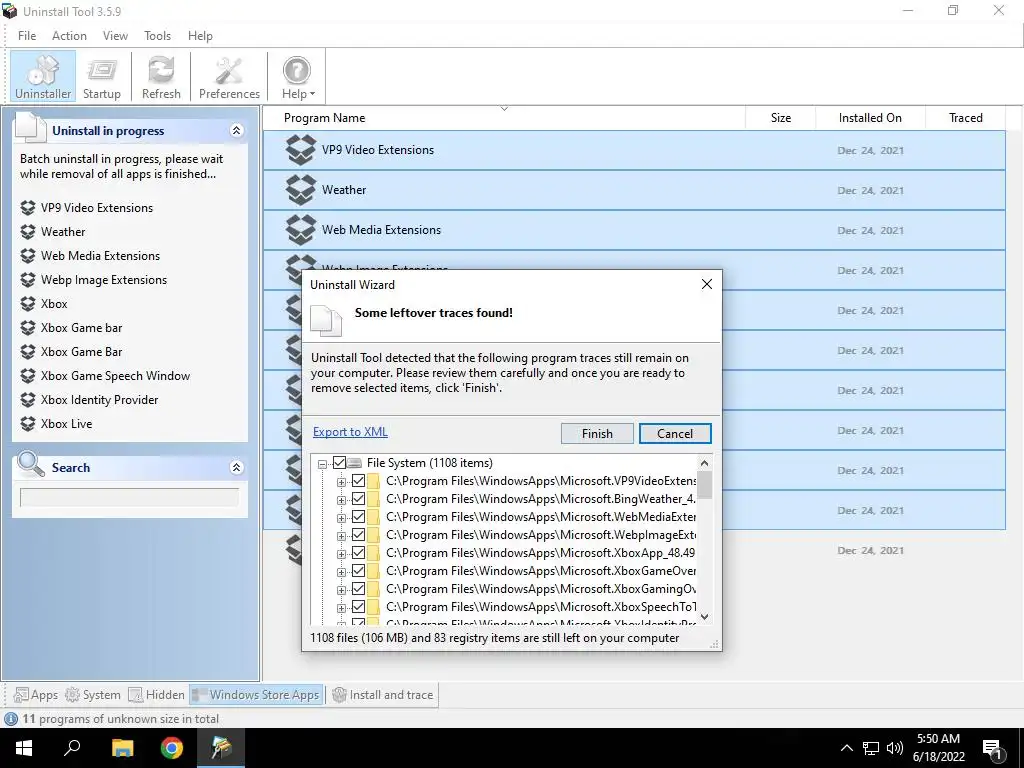Click the Refresh toolbar icon
1024x768 pixels.
click(x=161, y=76)
